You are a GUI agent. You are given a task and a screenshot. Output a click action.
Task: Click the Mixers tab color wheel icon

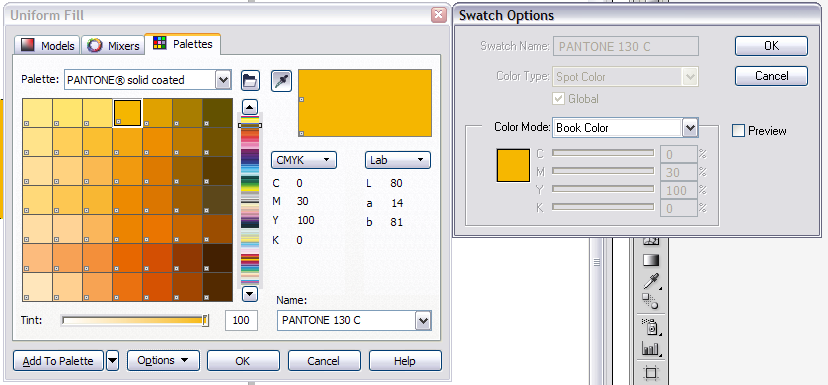(x=95, y=45)
